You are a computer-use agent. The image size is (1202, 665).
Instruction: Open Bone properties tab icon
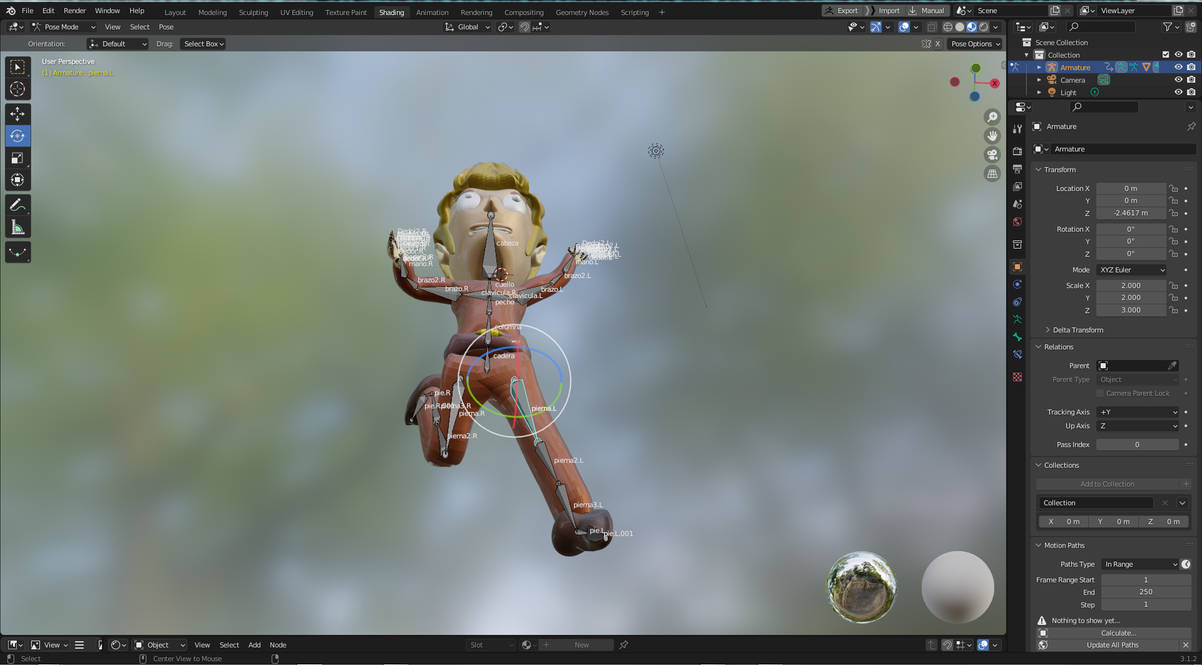1017,337
